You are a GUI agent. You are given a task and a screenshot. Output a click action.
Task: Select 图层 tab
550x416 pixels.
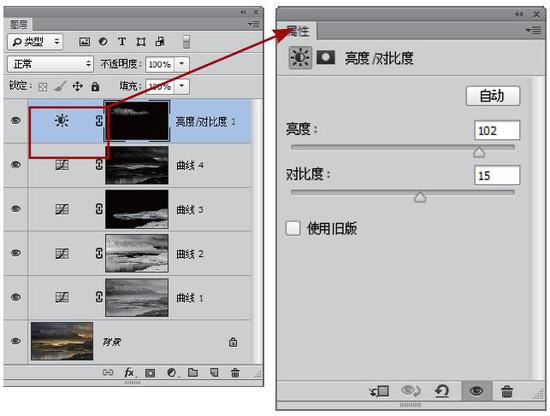(19, 24)
